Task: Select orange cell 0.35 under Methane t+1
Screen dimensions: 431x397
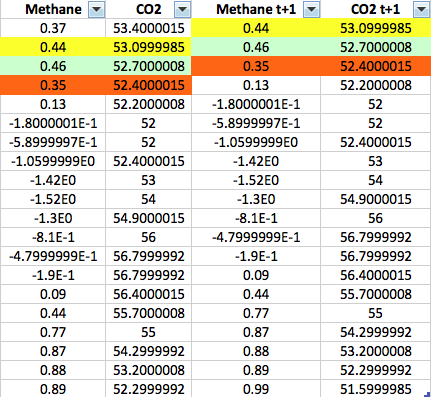Action: (256, 66)
